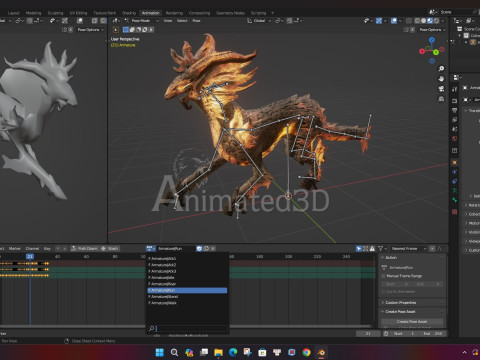Toggle only show selected filter icon
The width and height of the screenshot is (480, 360).
359,249
